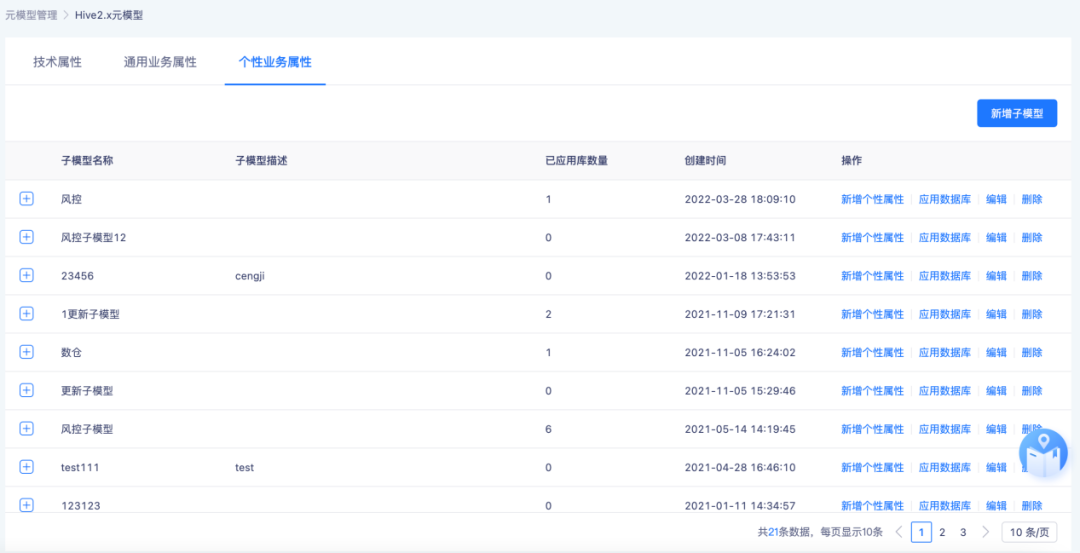Click 删除 for the 更新子模型 row

pos(1031,391)
